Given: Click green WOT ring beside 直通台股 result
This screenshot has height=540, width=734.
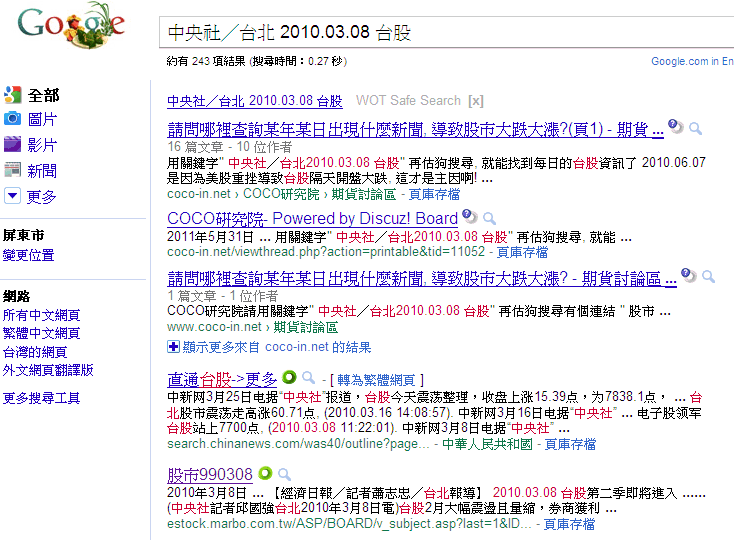Looking at the screenshot, I should click(x=289, y=377).
